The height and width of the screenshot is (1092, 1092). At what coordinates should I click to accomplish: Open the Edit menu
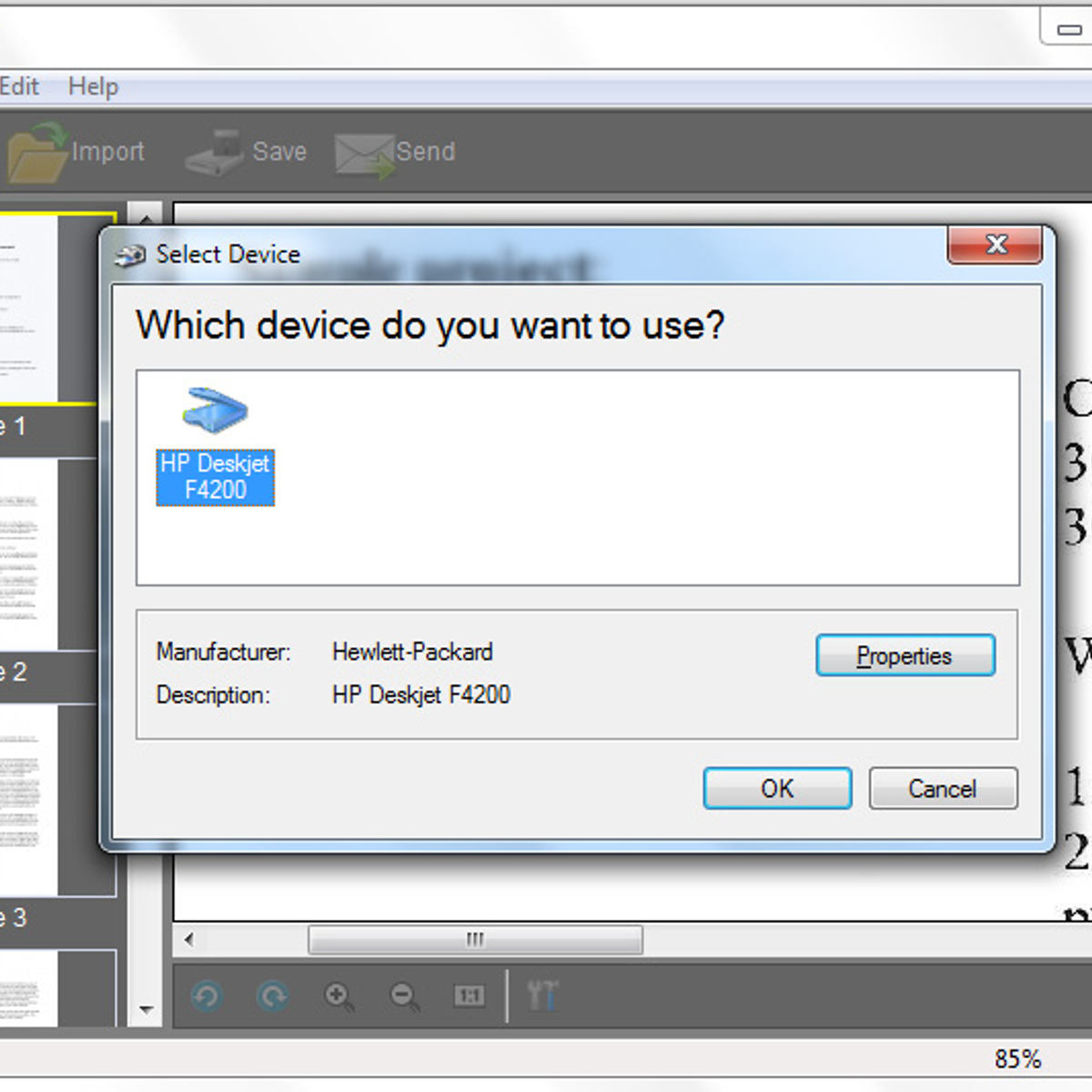[19, 86]
